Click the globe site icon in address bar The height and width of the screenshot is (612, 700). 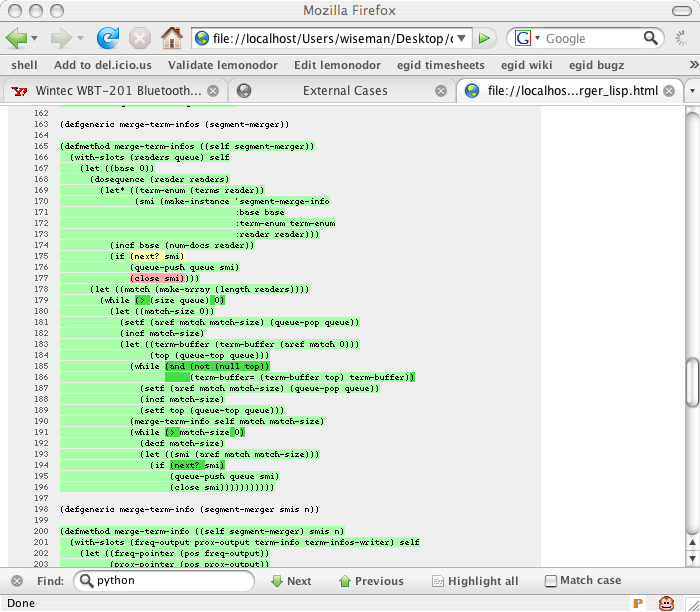click(x=202, y=38)
